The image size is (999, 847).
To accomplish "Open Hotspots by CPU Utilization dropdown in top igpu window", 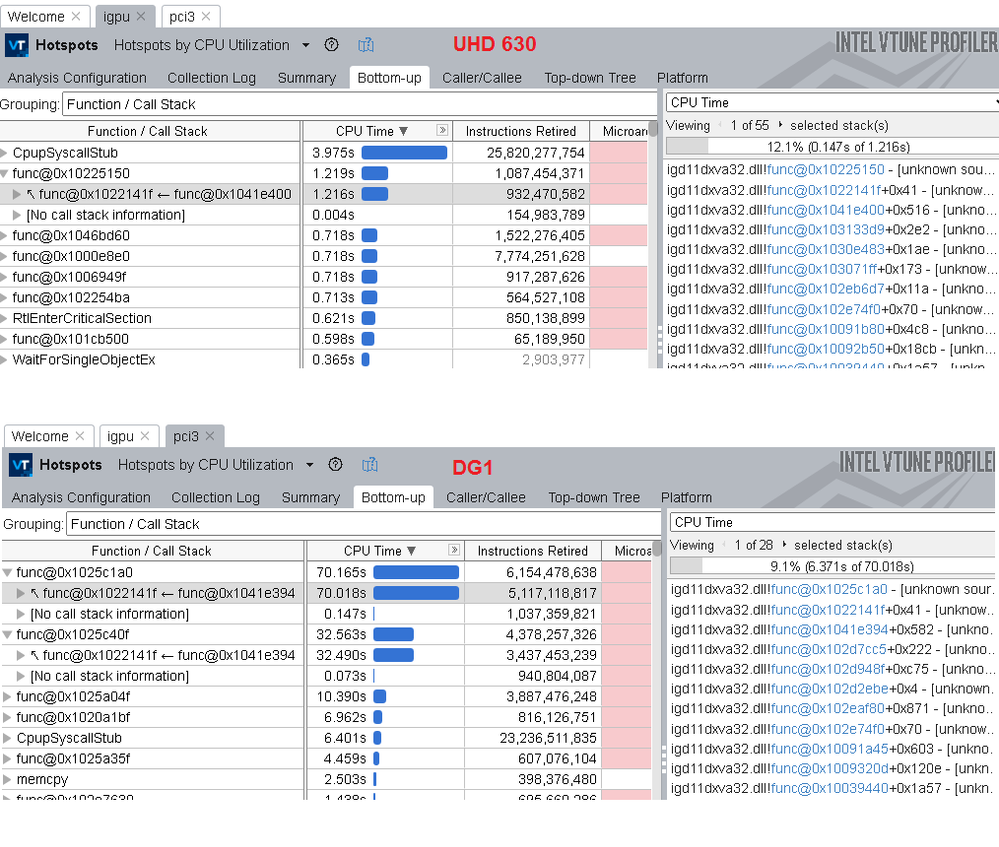I will click(x=306, y=45).
